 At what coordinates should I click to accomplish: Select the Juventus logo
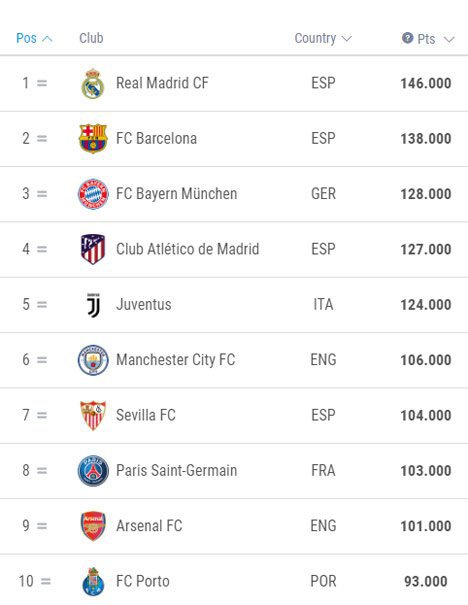click(93, 304)
